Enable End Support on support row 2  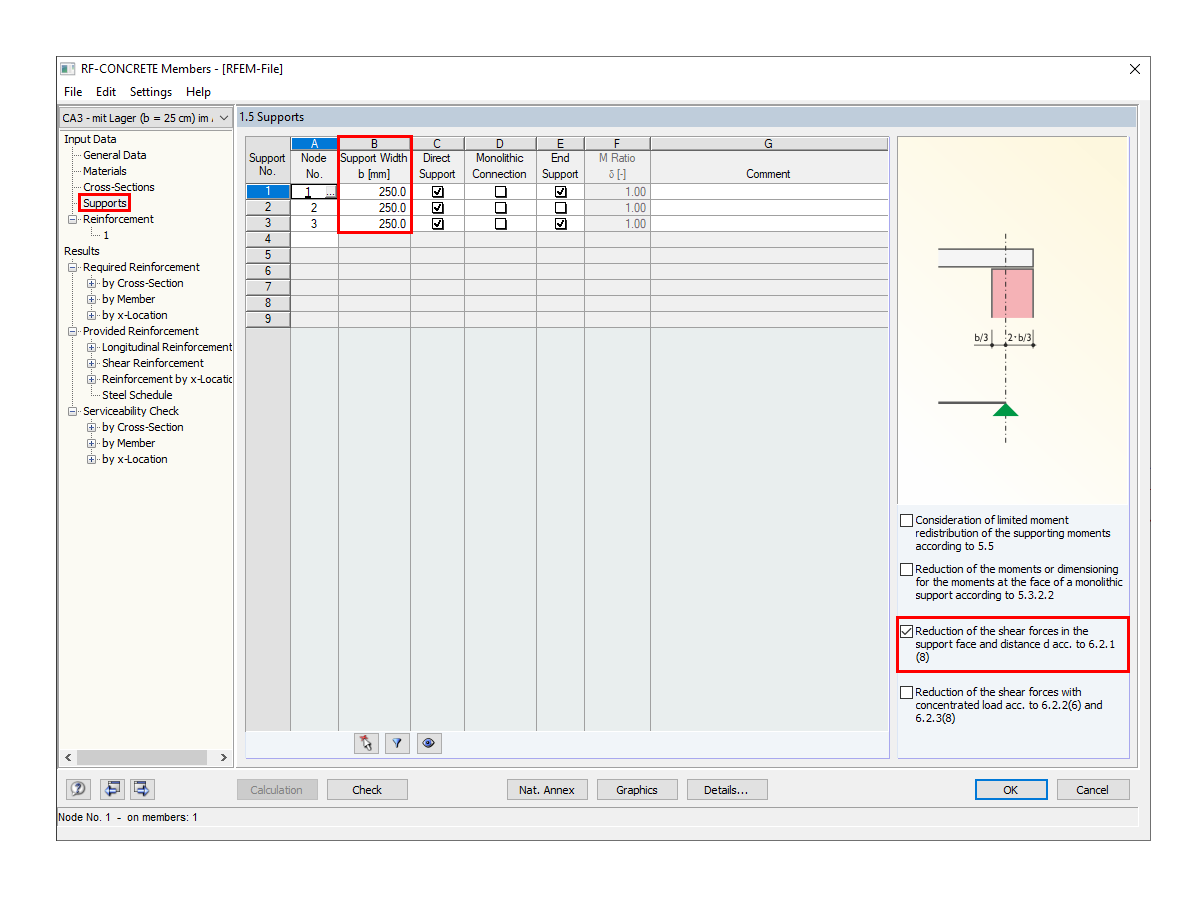tap(560, 207)
